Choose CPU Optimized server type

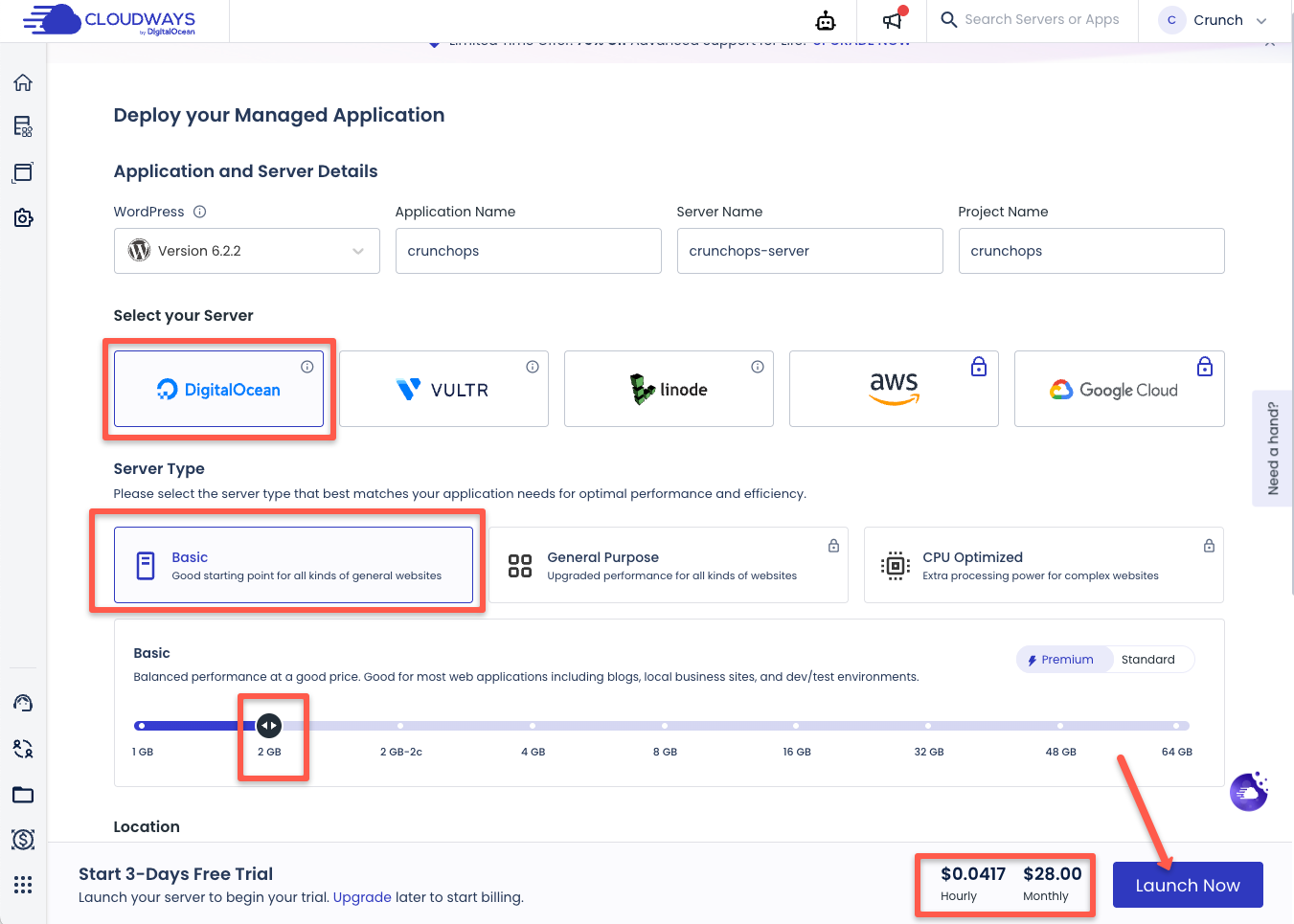pyautogui.click(x=1044, y=565)
